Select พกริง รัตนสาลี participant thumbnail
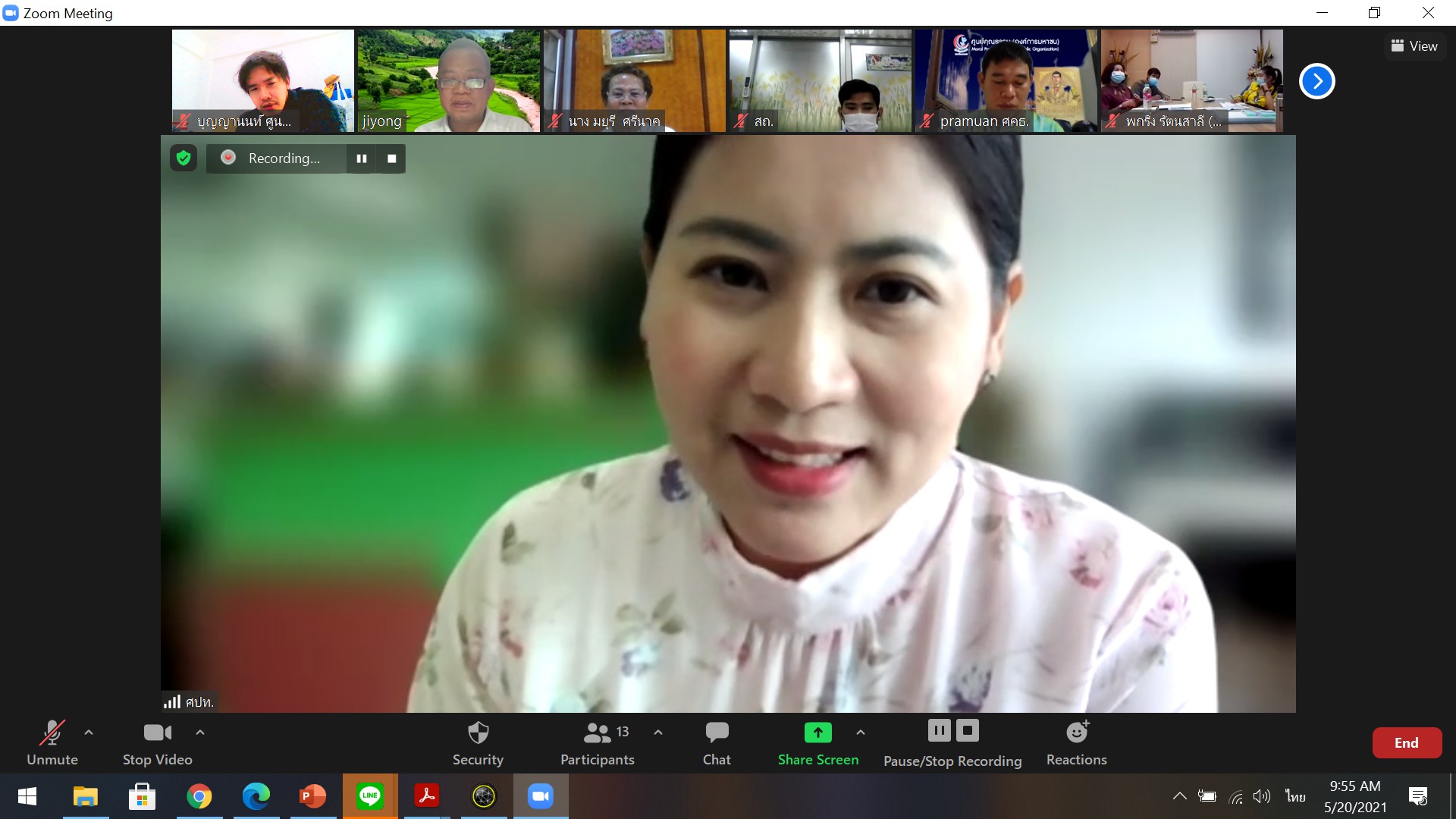The height and width of the screenshot is (819, 1456). (x=1192, y=80)
